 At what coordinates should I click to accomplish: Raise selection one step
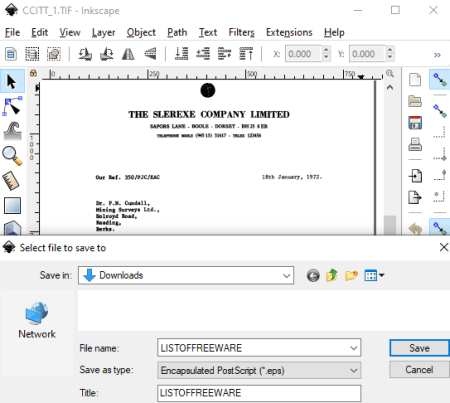click(x=224, y=54)
